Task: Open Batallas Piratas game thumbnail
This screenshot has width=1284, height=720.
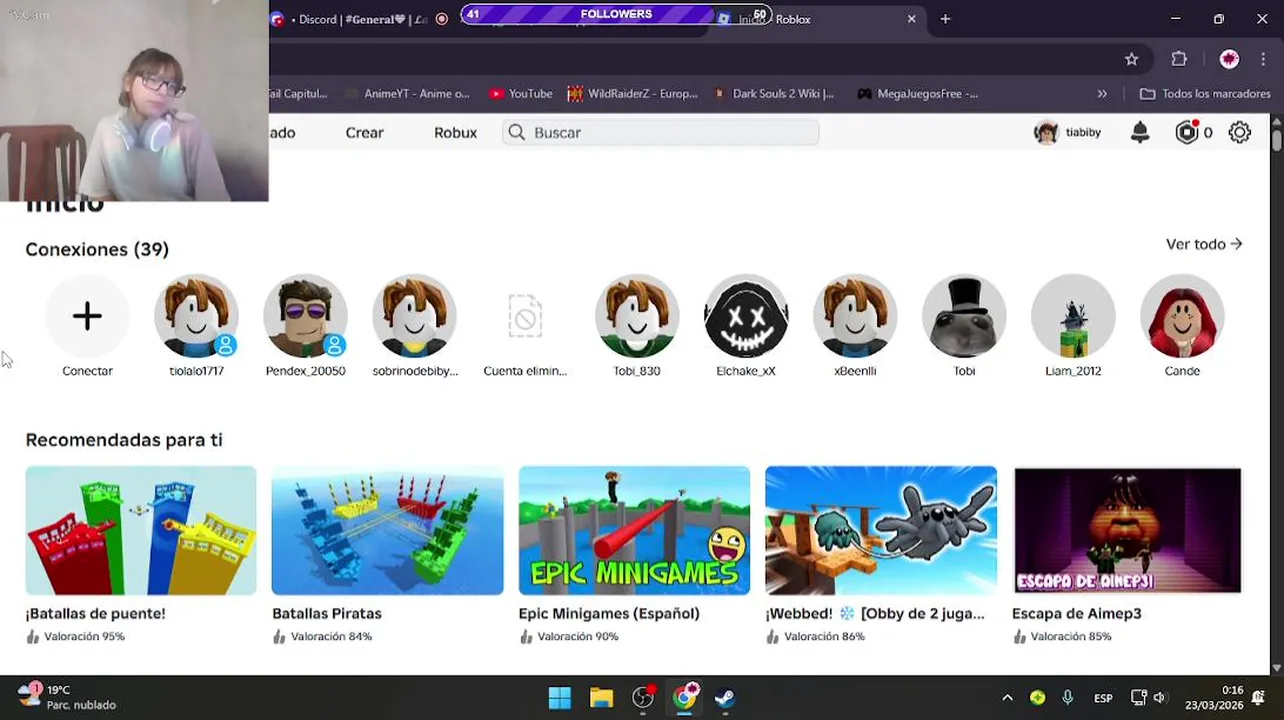Action: (388, 530)
